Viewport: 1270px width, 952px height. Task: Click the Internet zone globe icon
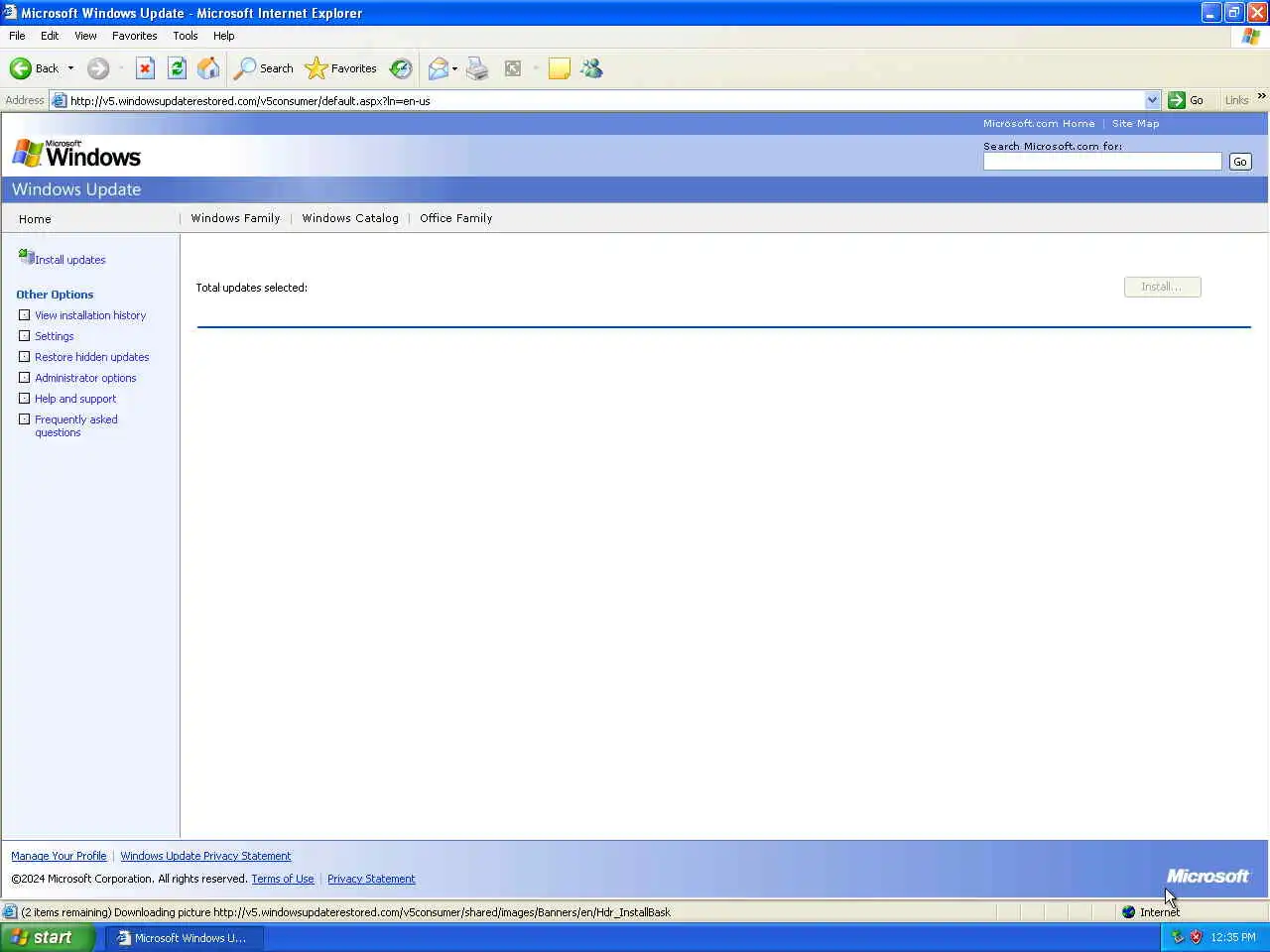pyautogui.click(x=1128, y=912)
